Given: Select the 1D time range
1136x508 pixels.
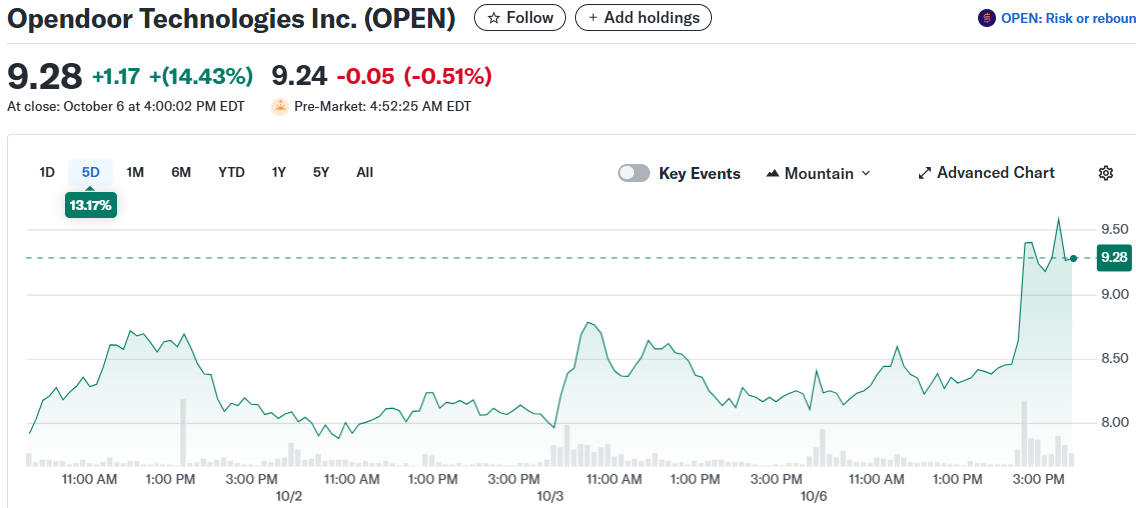Looking at the screenshot, I should [x=47, y=172].
